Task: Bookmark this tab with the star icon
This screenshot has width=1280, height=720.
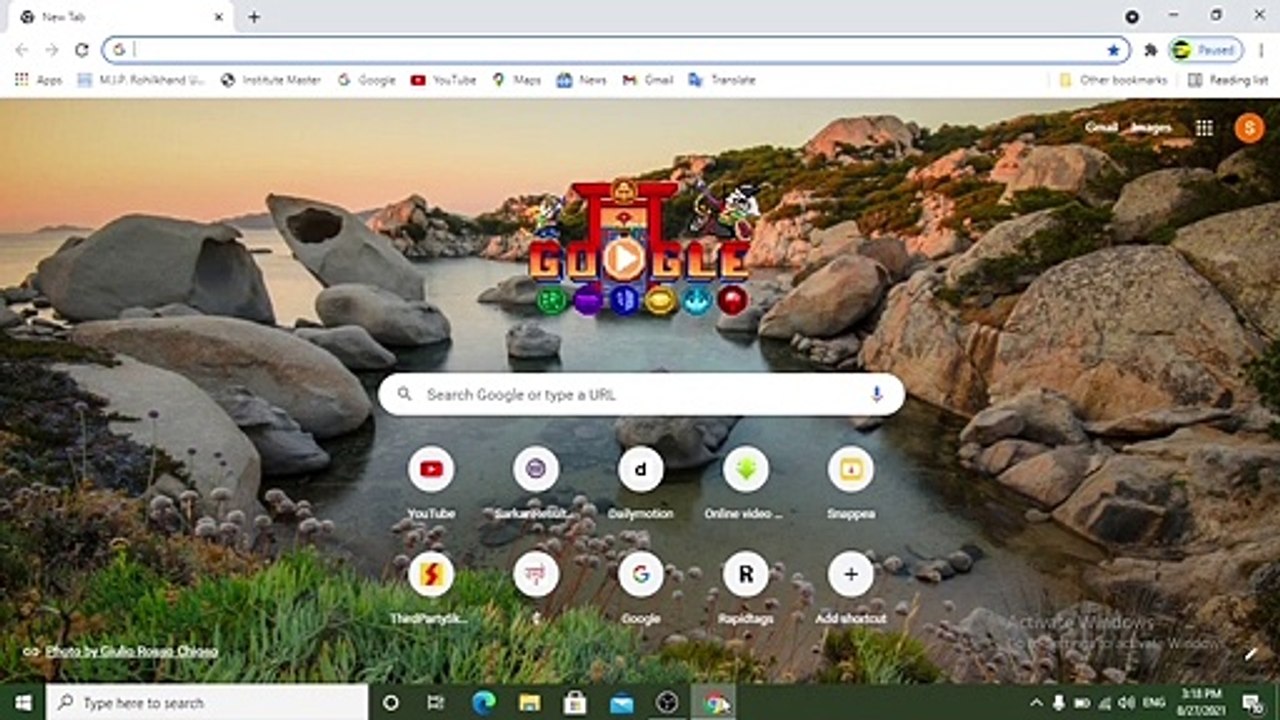Action: pos(1113,50)
